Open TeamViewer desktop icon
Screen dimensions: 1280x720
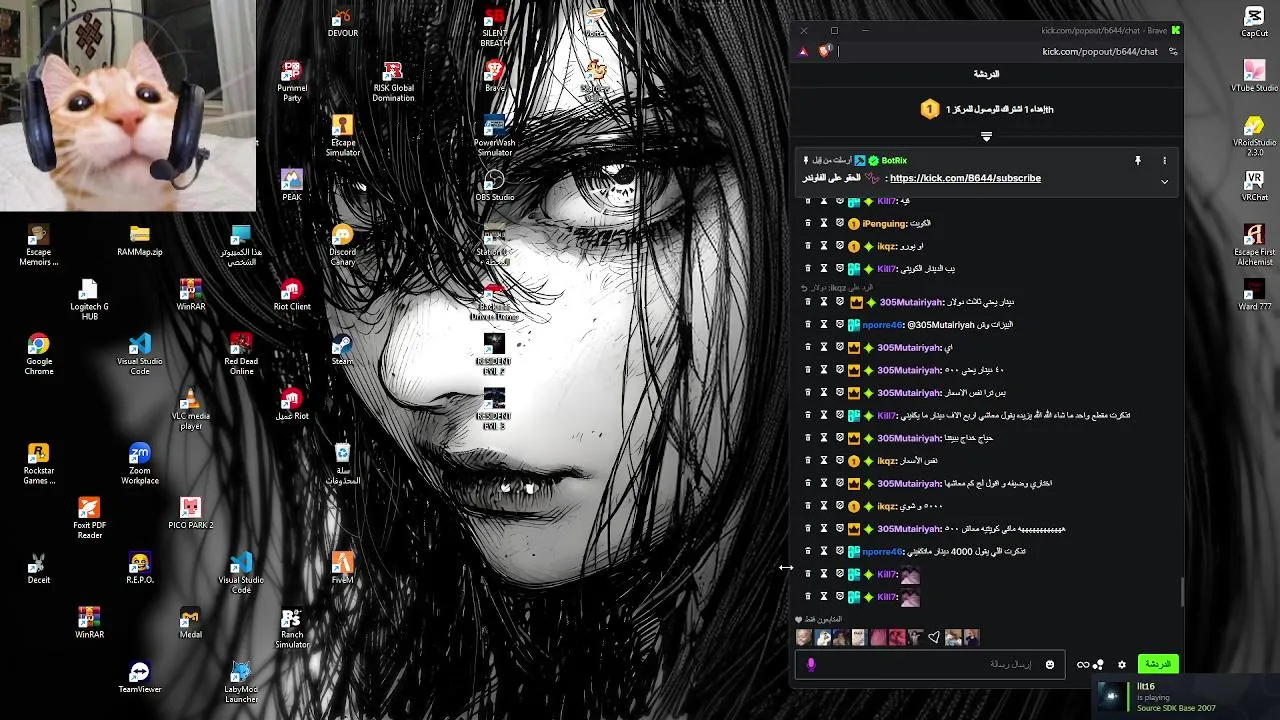[140, 678]
